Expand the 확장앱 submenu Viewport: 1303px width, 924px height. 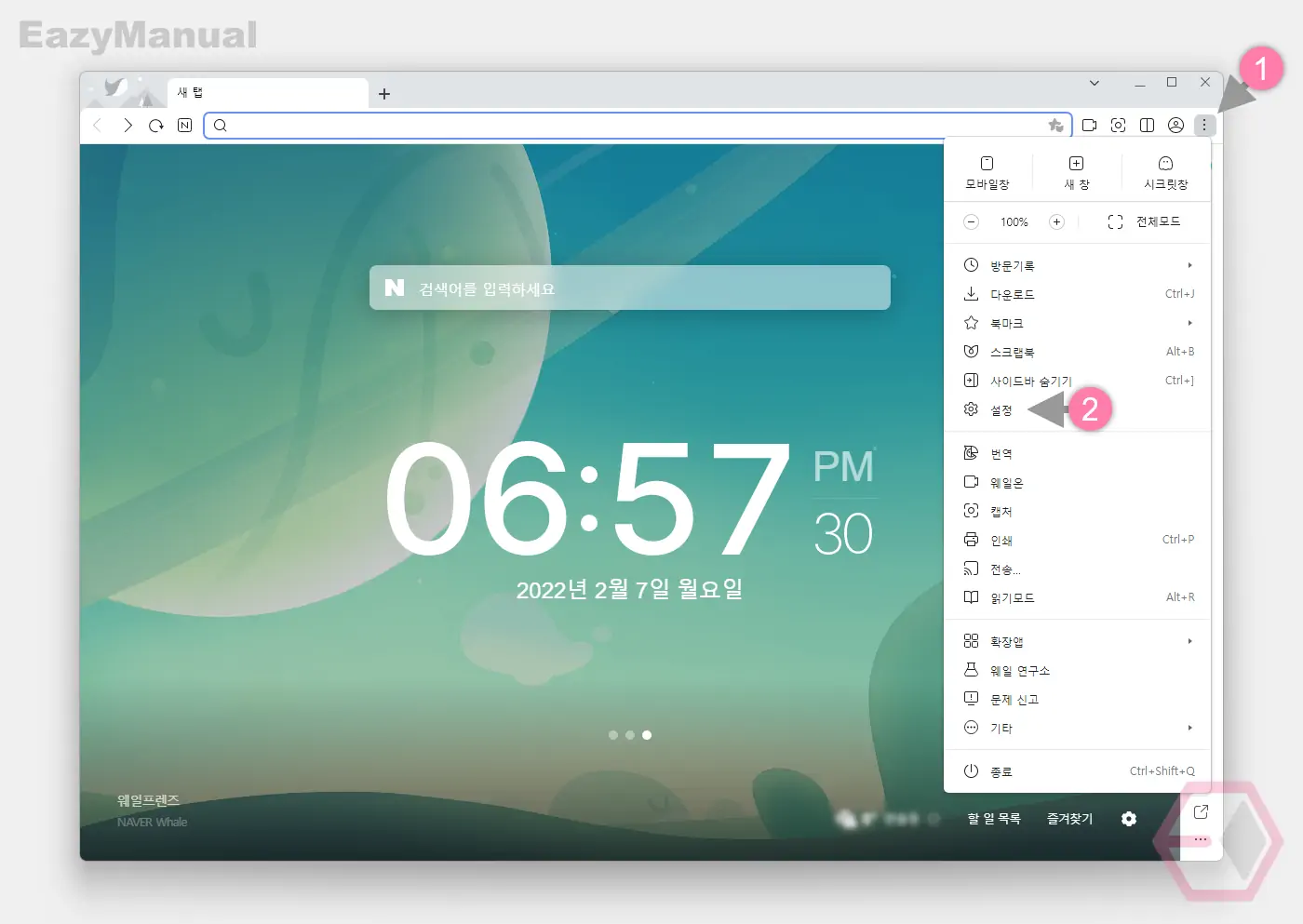click(1078, 642)
